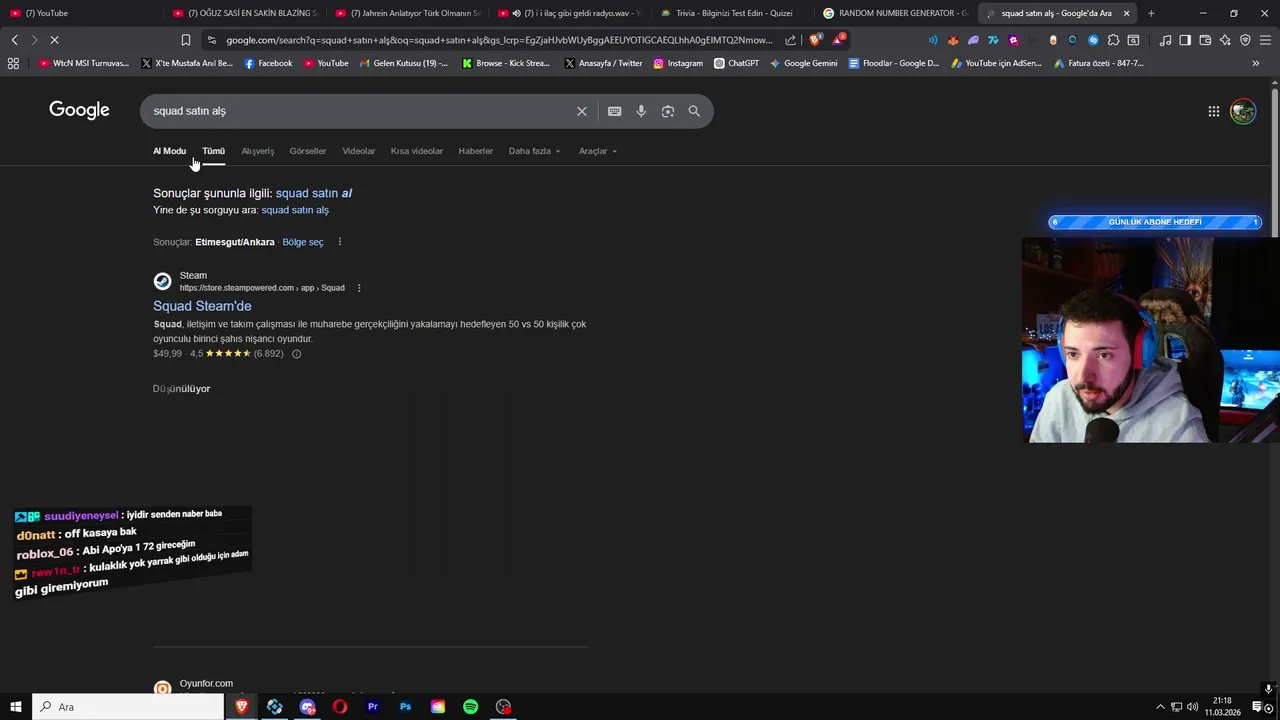Select the Görseller search tab
1280x720 pixels.
pos(308,151)
